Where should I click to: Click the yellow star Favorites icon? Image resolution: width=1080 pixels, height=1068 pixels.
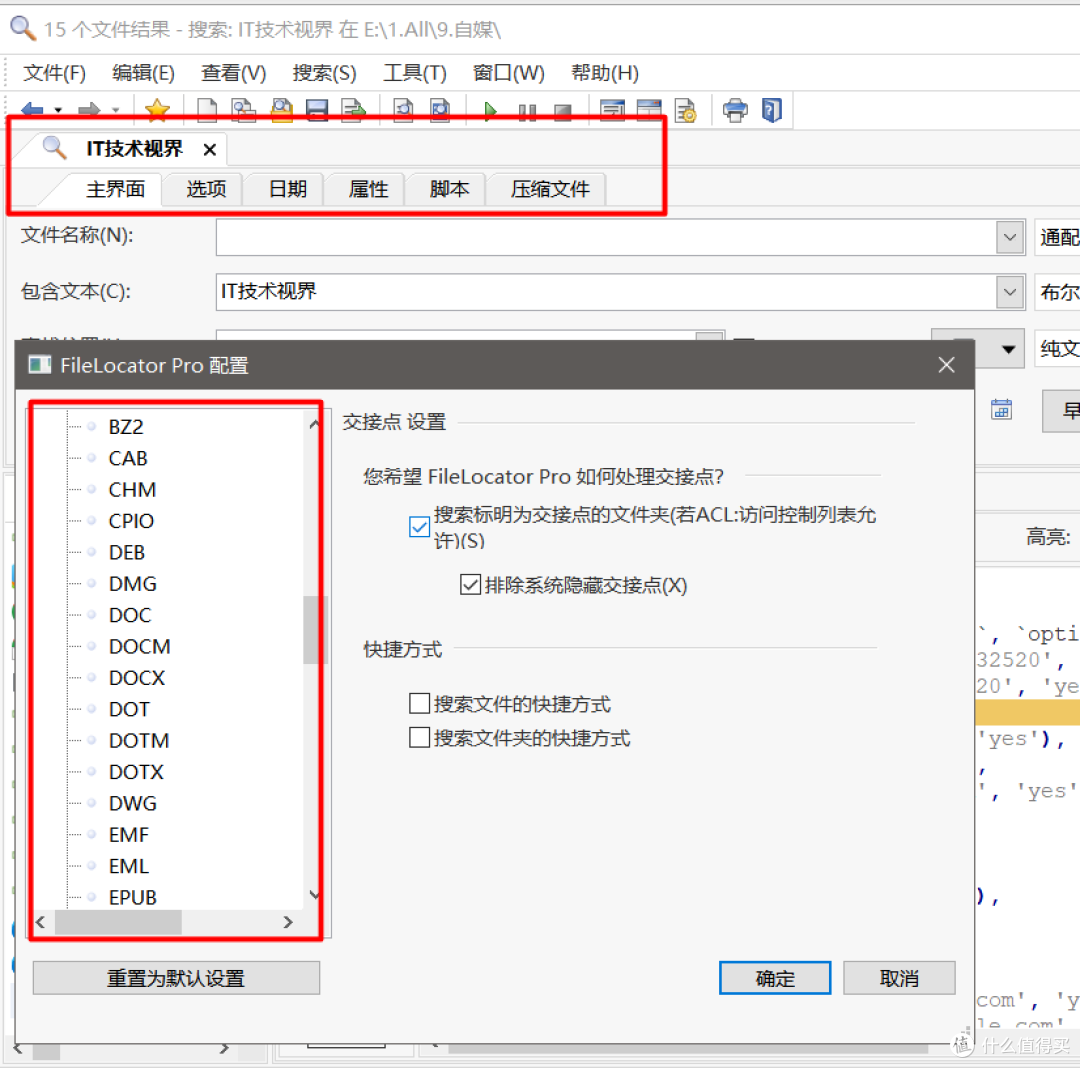(158, 110)
